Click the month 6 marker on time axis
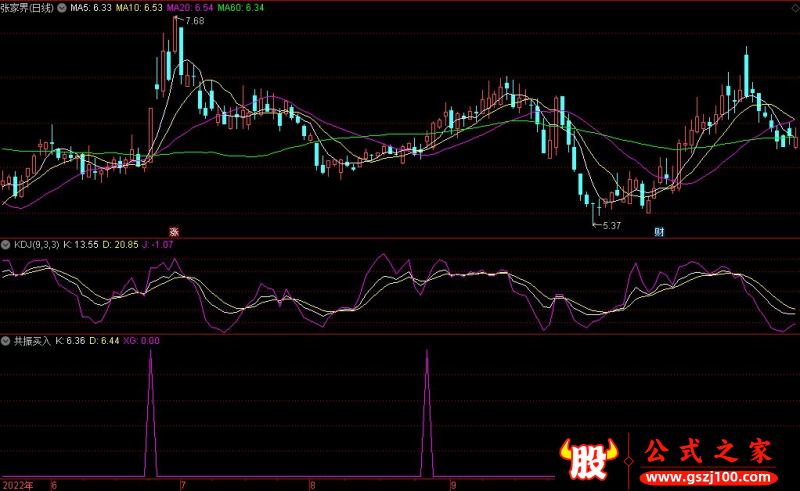This screenshot has height=491, width=800. pyautogui.click(x=54, y=485)
